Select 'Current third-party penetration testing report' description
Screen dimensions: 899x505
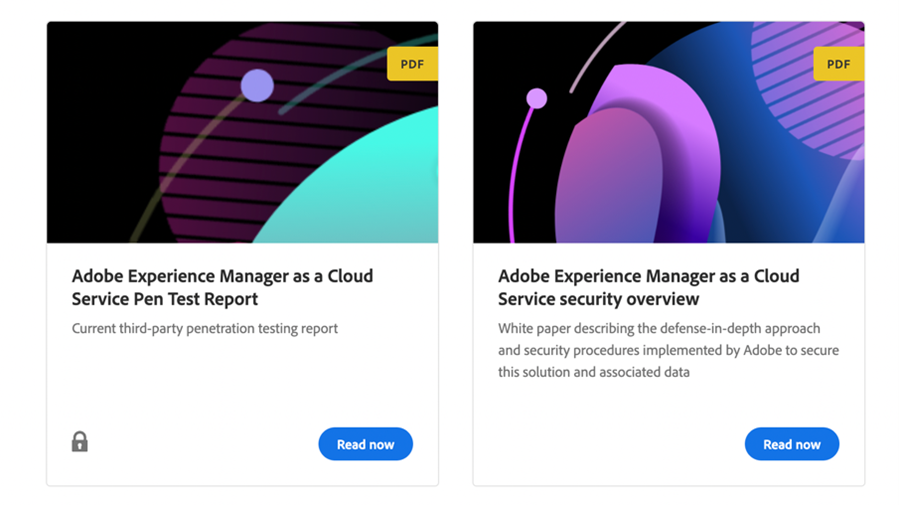pyautogui.click(x=205, y=328)
